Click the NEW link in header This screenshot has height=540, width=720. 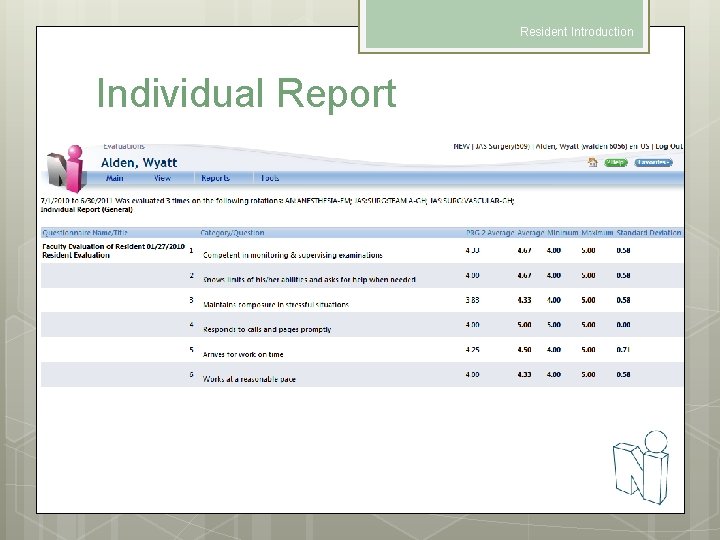pyautogui.click(x=461, y=146)
